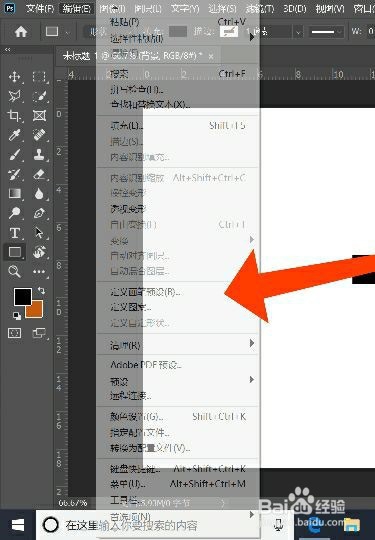
Task: Open the Windows Start menu
Action: click(18, 525)
